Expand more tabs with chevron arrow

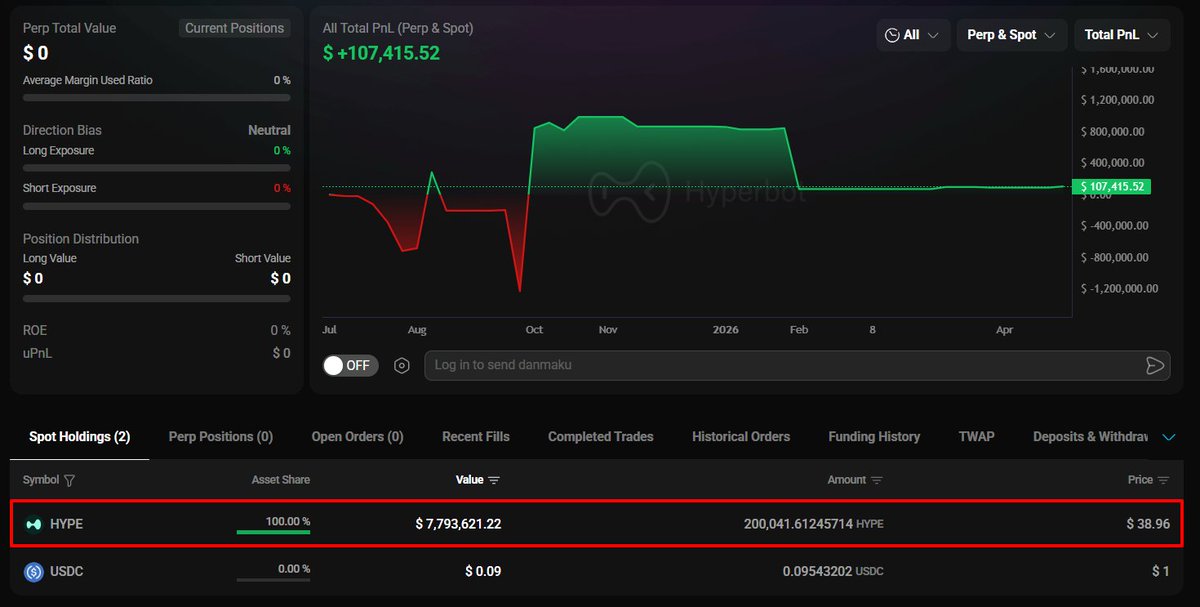click(x=1169, y=437)
